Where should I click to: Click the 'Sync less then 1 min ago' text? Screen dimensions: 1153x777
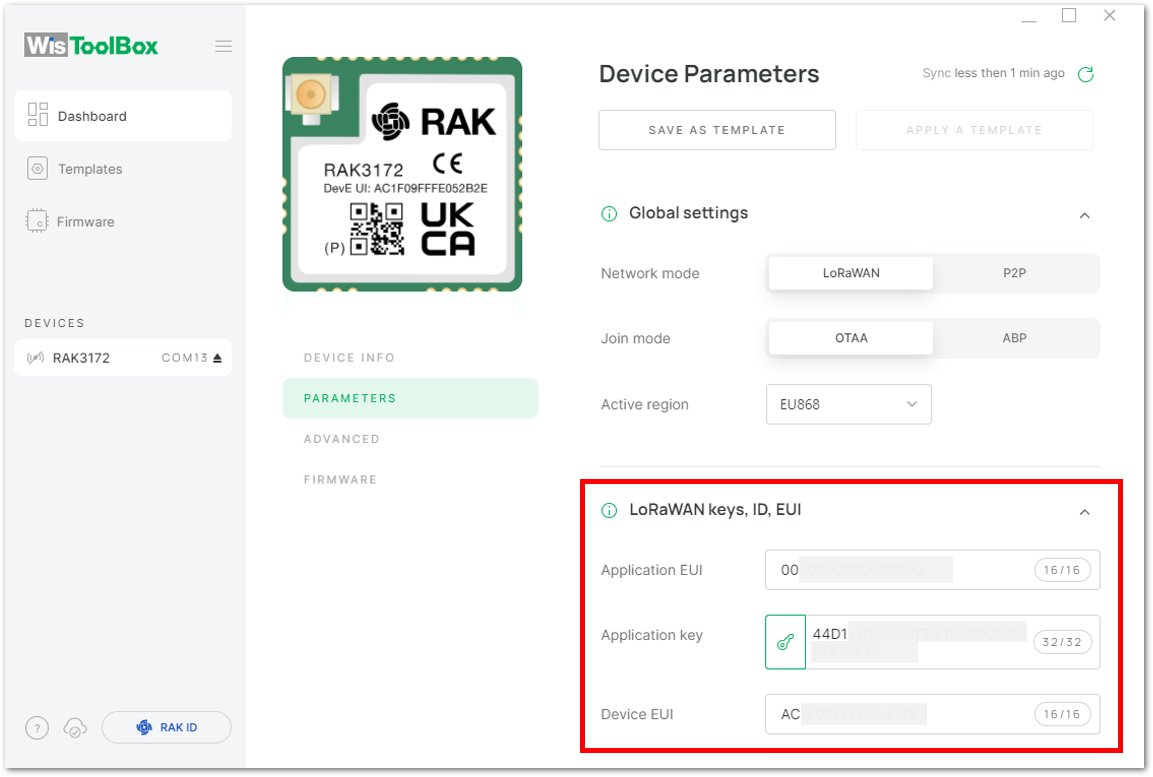tap(993, 73)
